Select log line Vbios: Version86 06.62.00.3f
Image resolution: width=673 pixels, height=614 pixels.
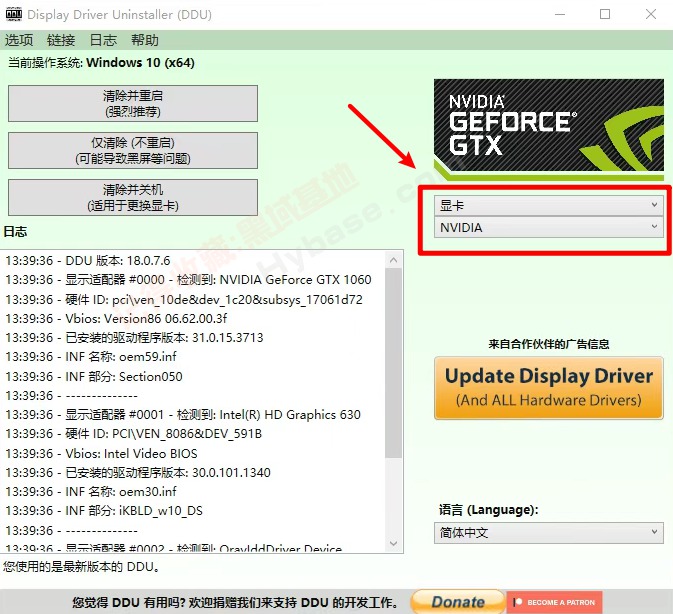(x=116, y=318)
